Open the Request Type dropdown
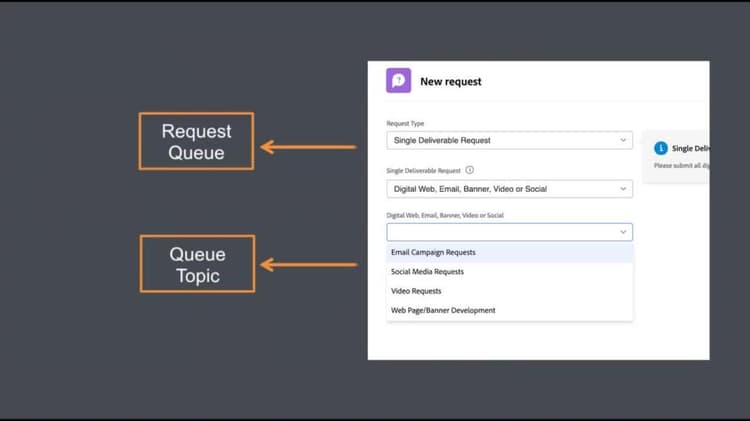Image resolution: width=750 pixels, height=421 pixels. (509, 140)
